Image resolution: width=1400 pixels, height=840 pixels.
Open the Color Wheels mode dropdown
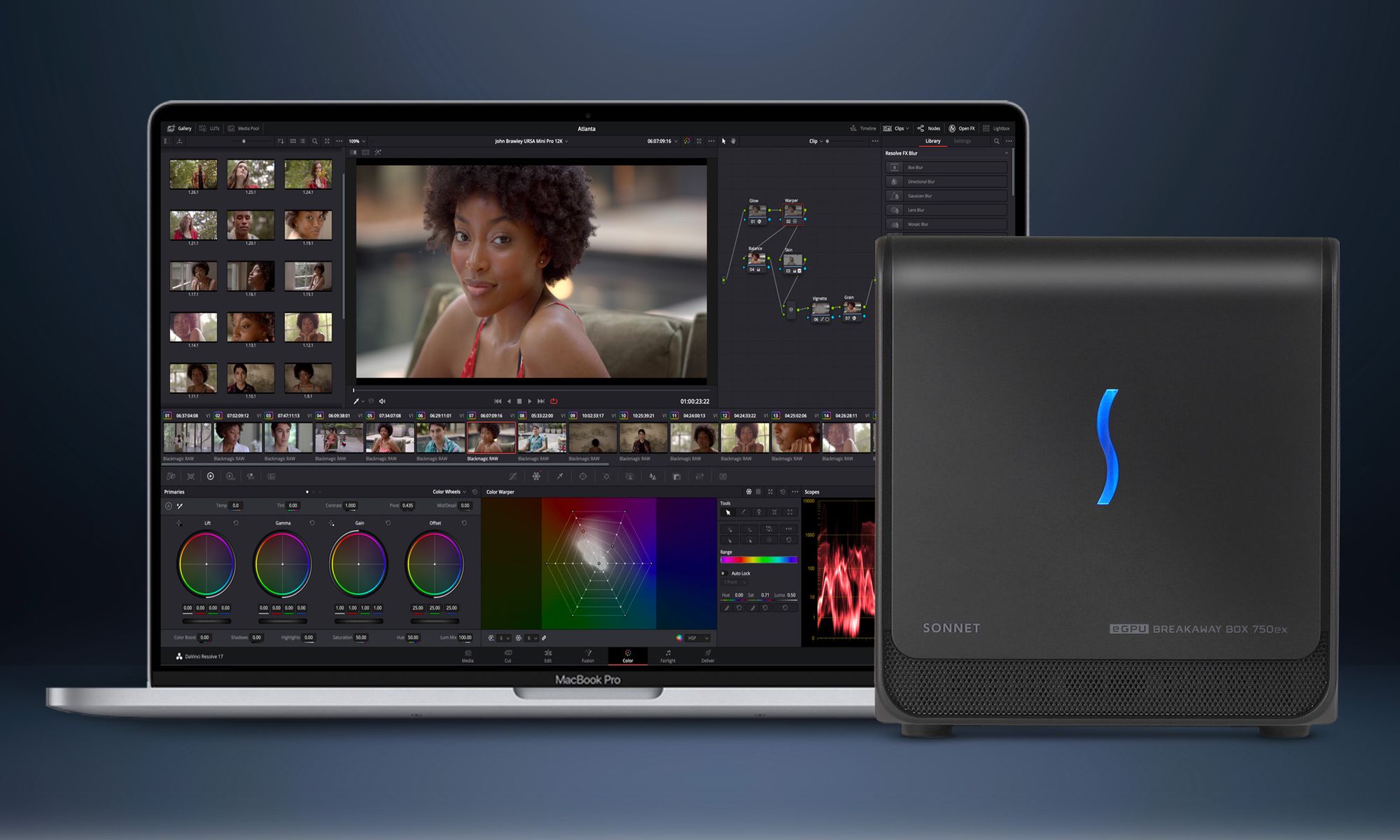(x=449, y=491)
